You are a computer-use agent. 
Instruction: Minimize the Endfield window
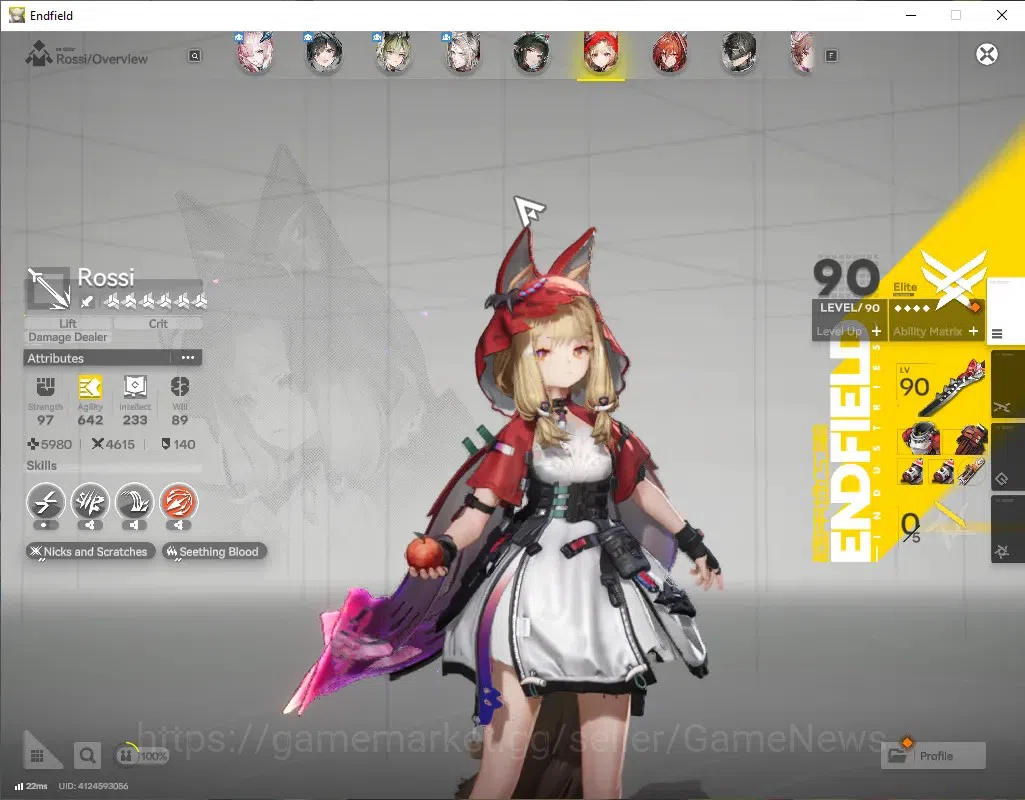[x=911, y=15]
